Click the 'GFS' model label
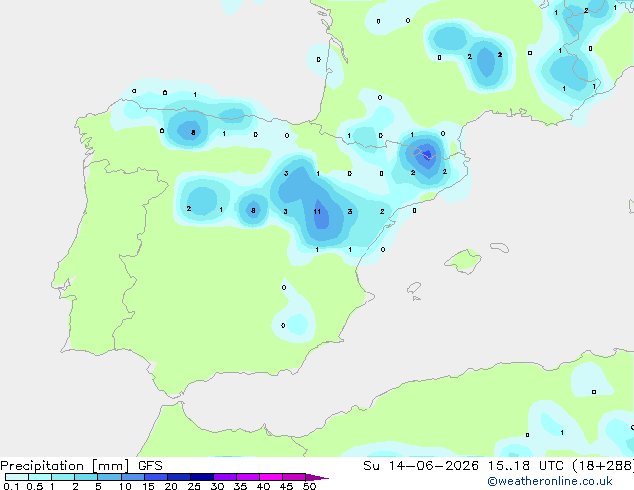634x490 pixels. (x=150, y=466)
